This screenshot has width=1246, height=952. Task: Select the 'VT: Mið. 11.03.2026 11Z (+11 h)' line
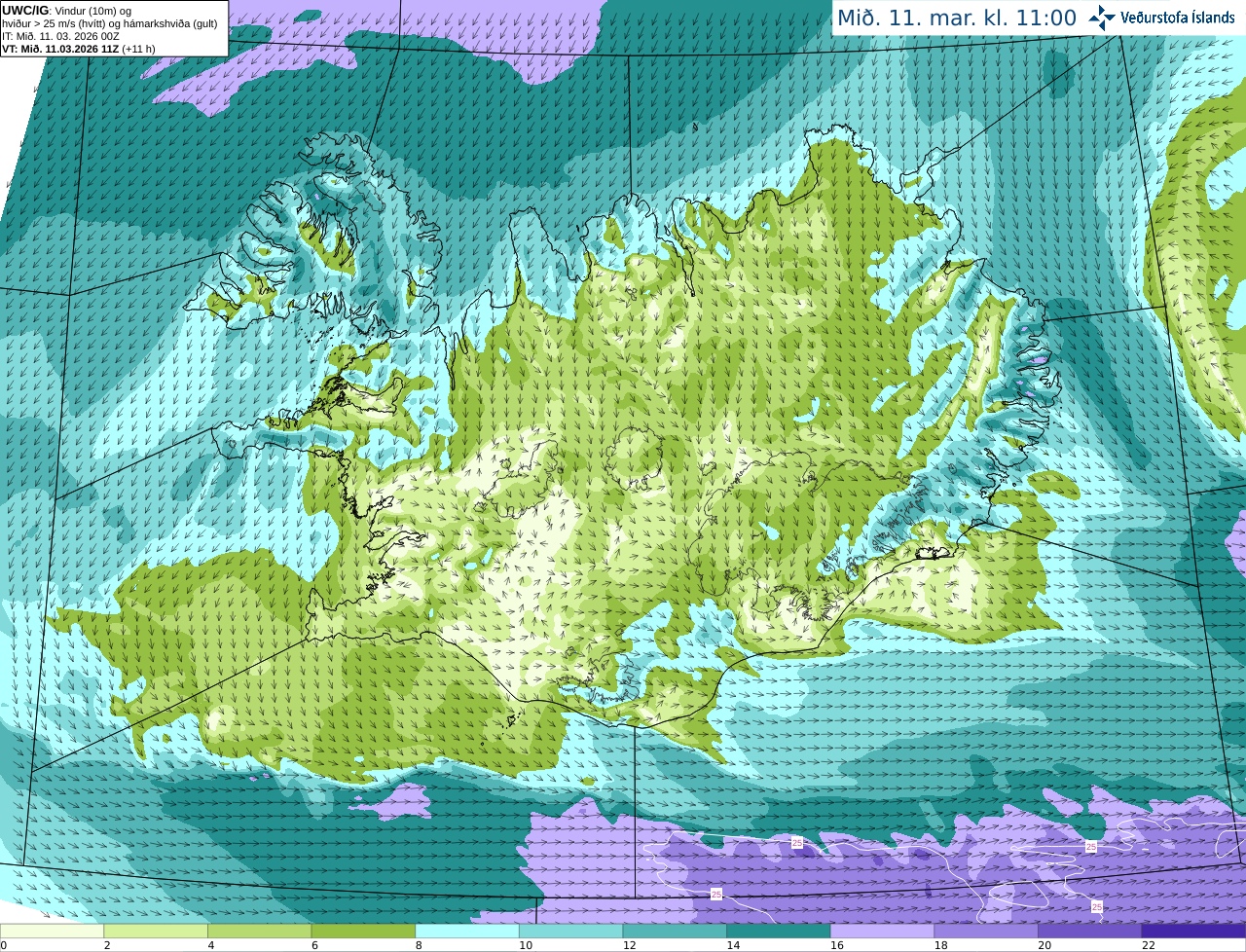pyautogui.click(x=79, y=49)
